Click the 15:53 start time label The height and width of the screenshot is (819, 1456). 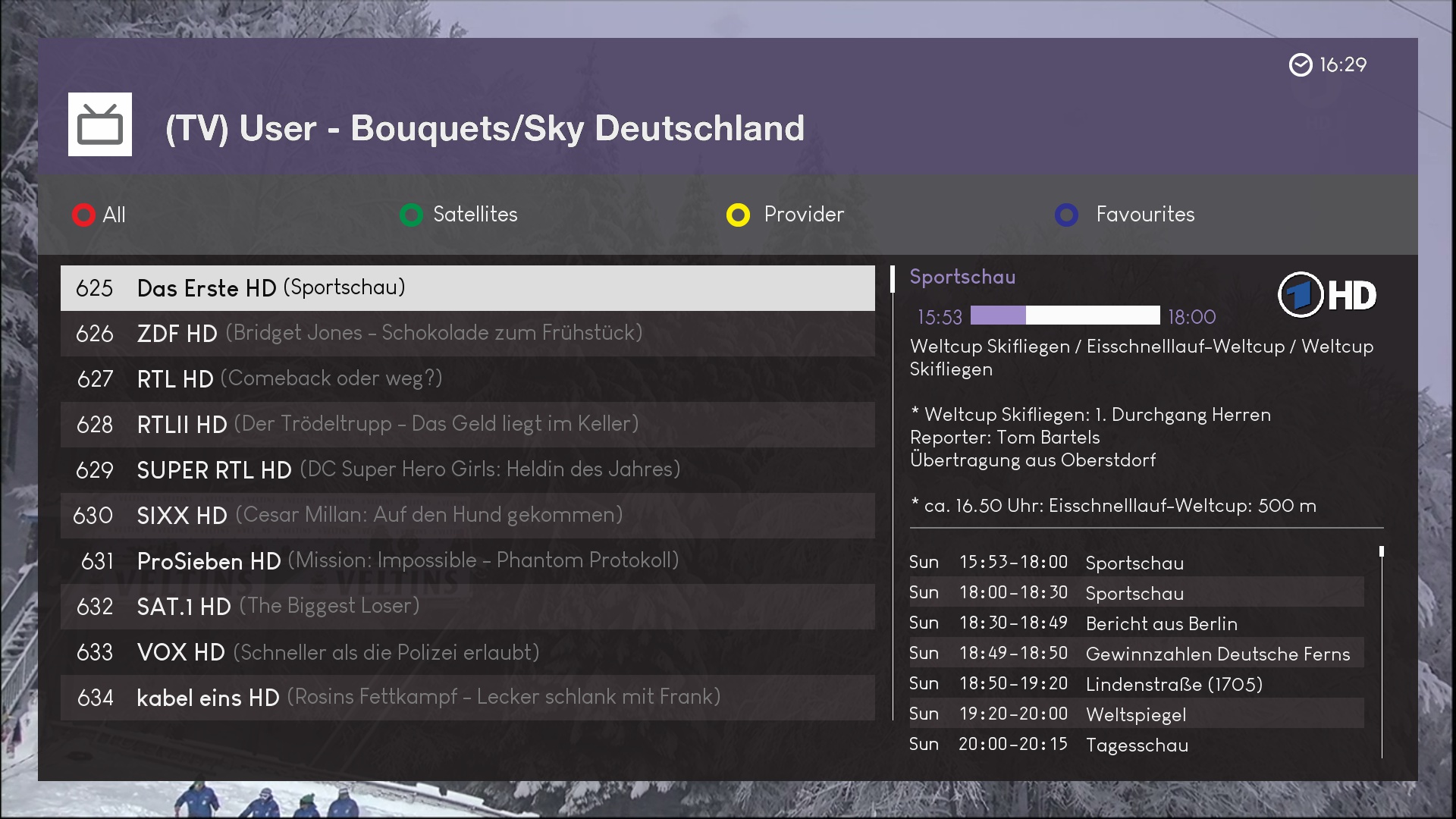[940, 317]
